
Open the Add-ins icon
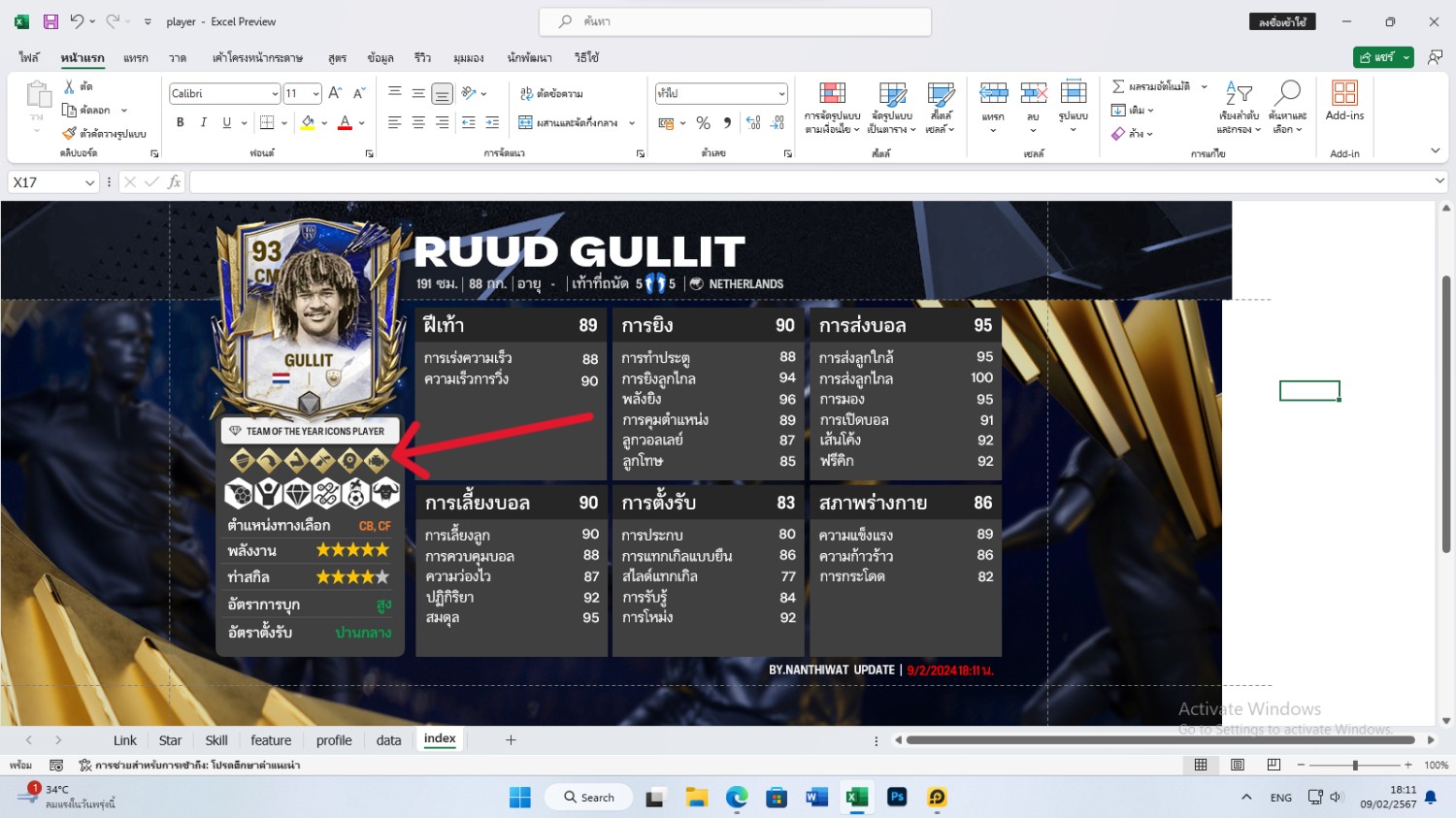click(x=1344, y=93)
